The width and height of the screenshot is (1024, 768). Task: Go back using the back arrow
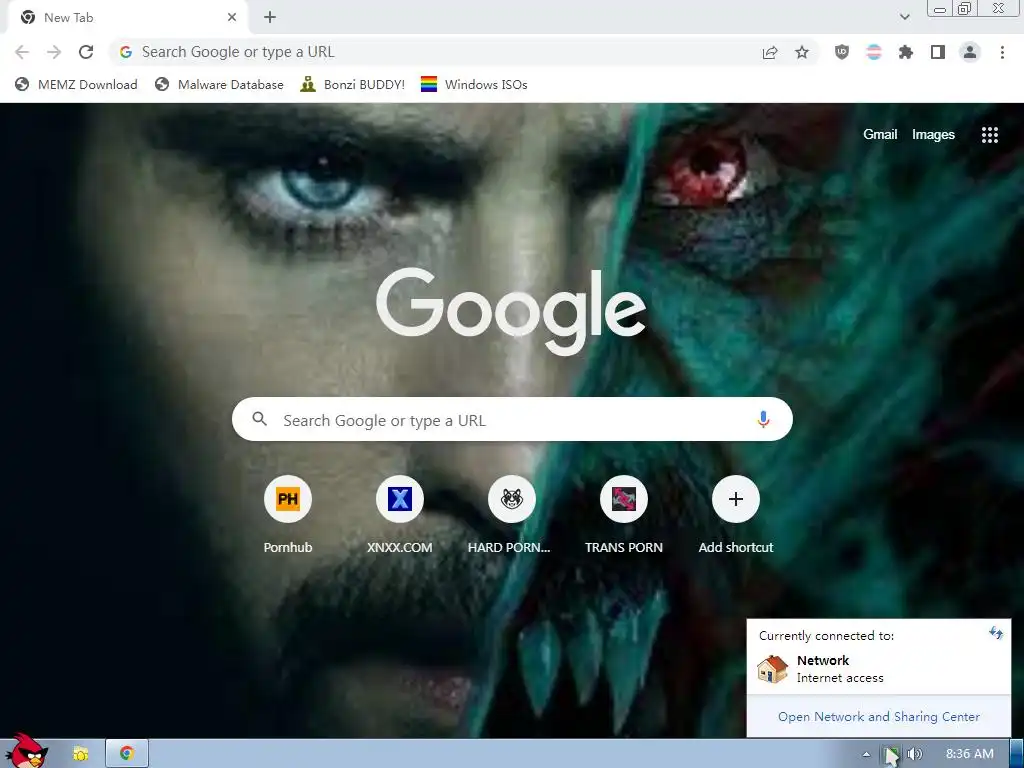(x=22, y=52)
